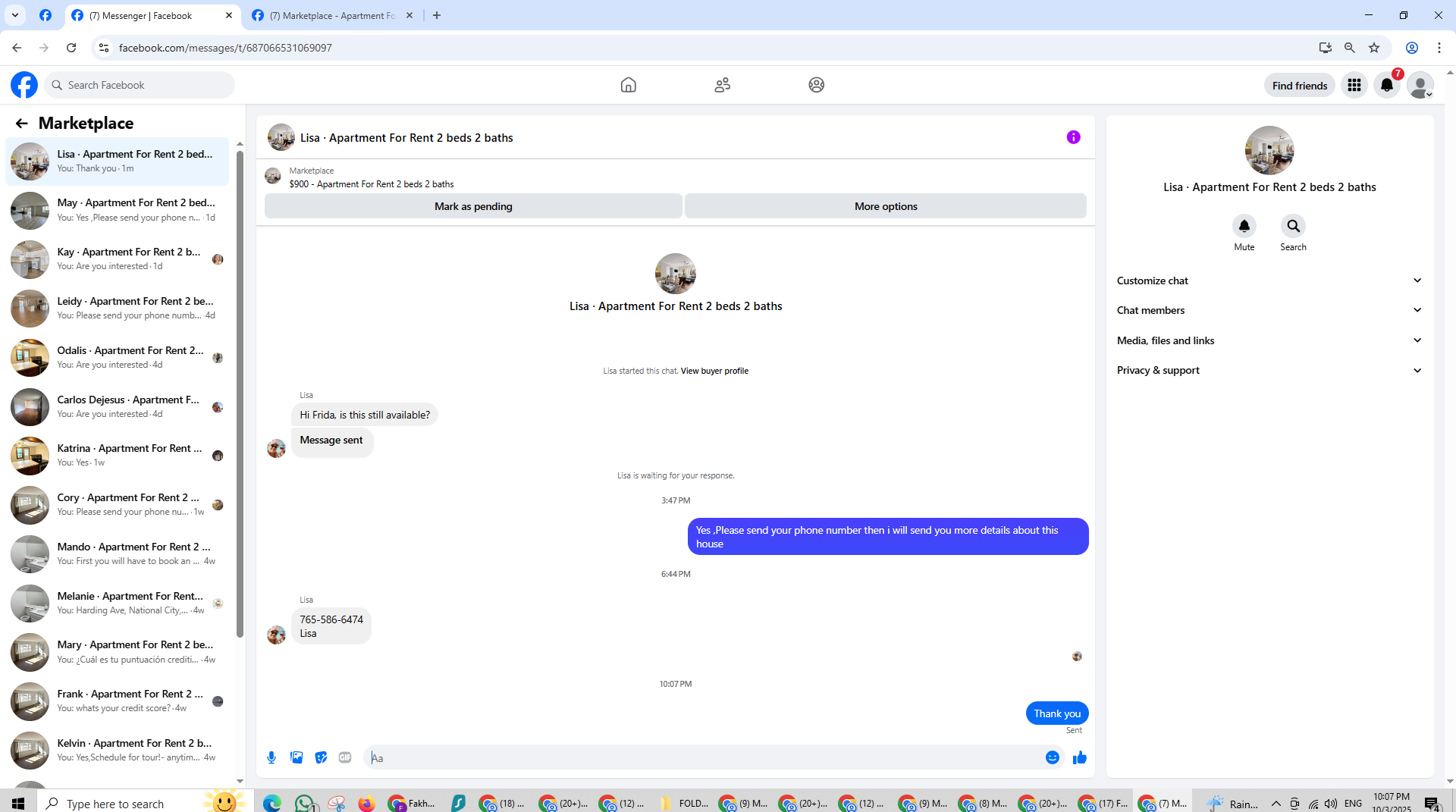Go back from Marketplace with arrow
Screen dimensions: 1456x812
tap(21, 123)
